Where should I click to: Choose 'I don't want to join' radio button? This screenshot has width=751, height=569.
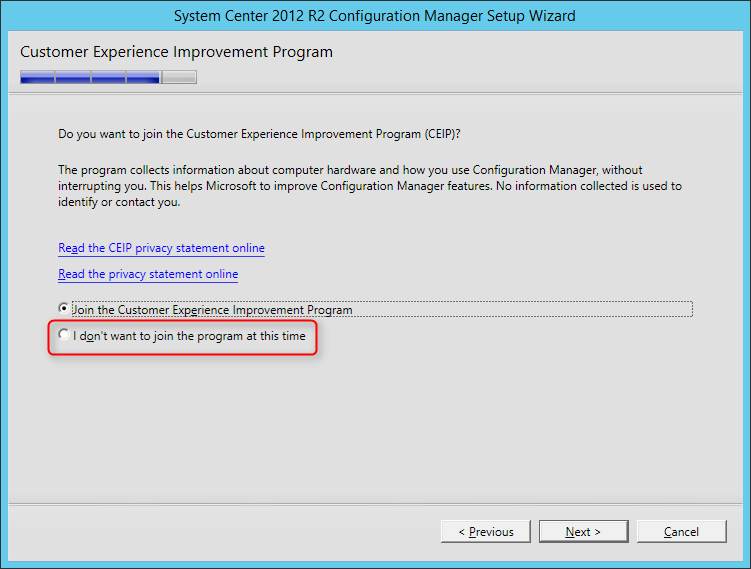click(64, 334)
